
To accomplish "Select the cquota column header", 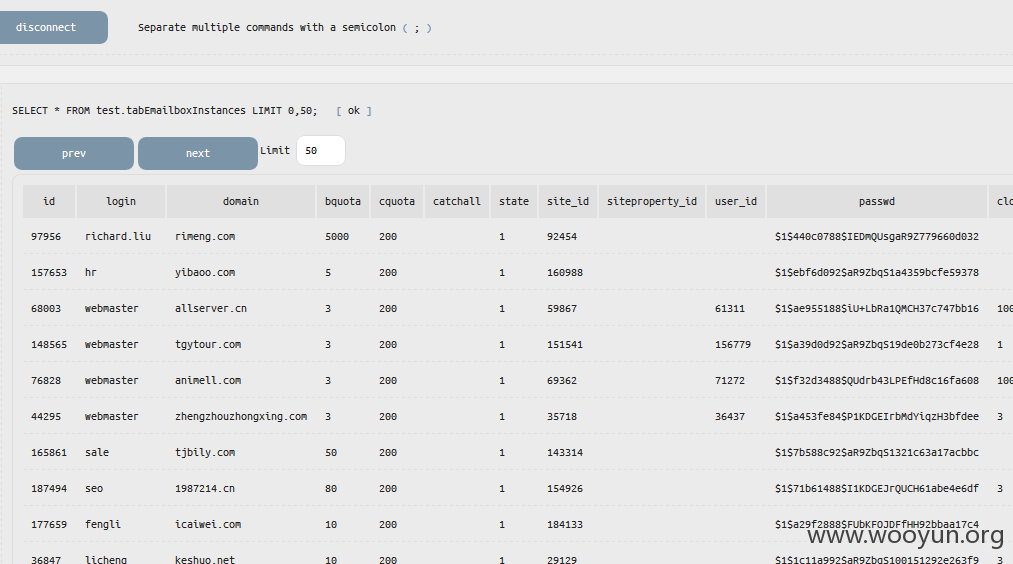I will pos(397,202).
